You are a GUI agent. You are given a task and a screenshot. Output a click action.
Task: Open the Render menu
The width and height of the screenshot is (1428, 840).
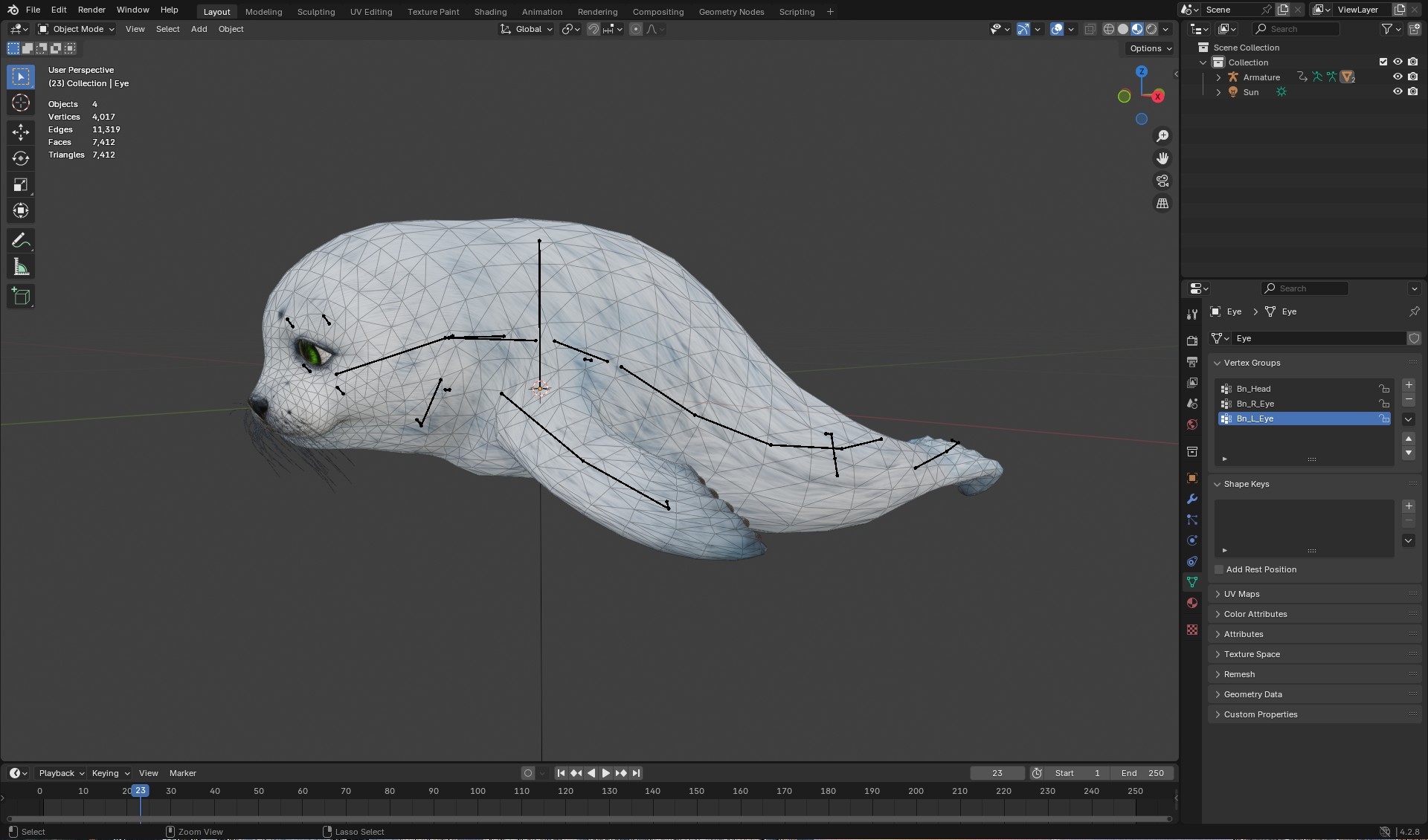[x=91, y=10]
